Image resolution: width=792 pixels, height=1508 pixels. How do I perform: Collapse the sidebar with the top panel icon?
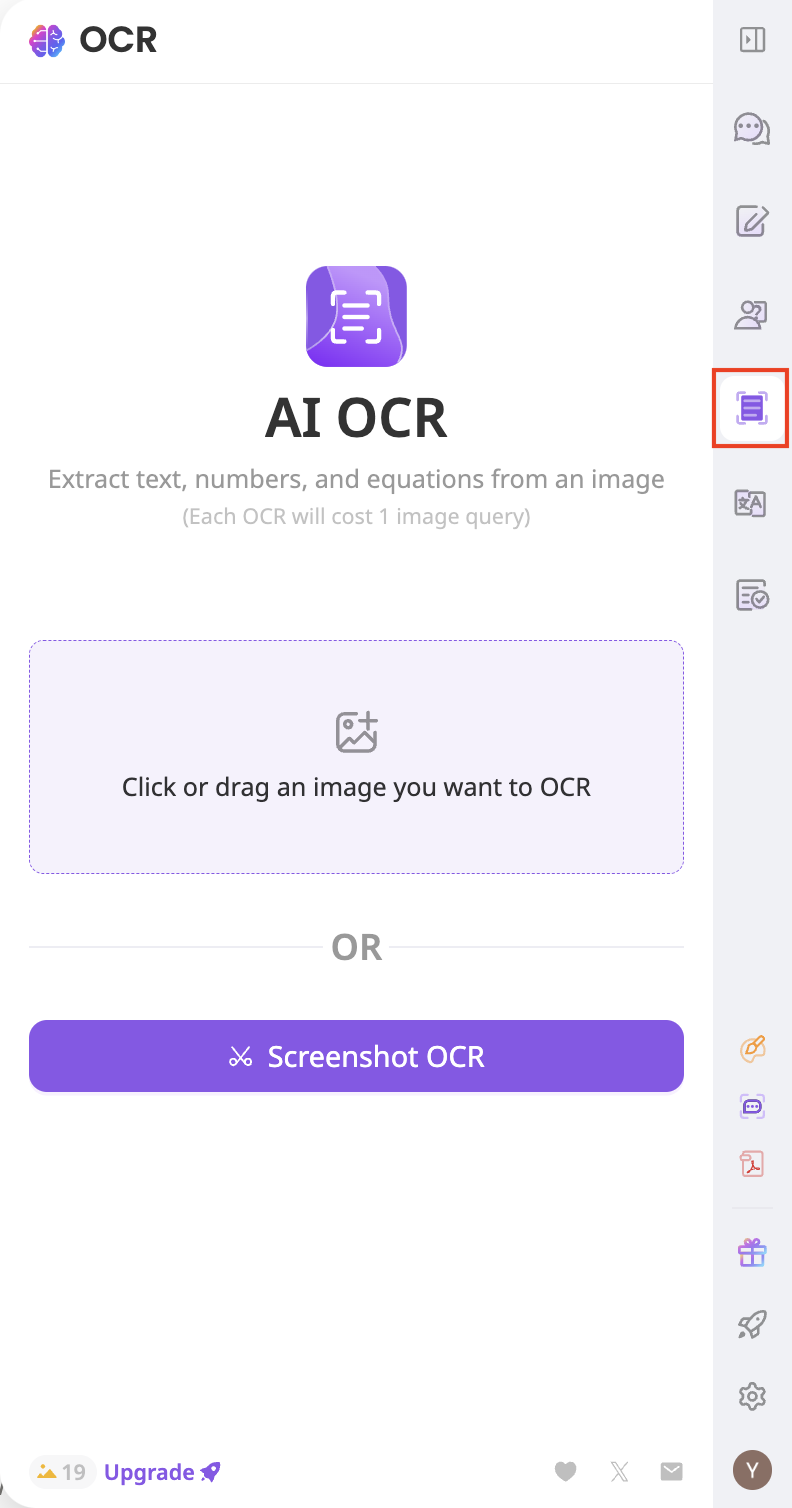coord(751,40)
